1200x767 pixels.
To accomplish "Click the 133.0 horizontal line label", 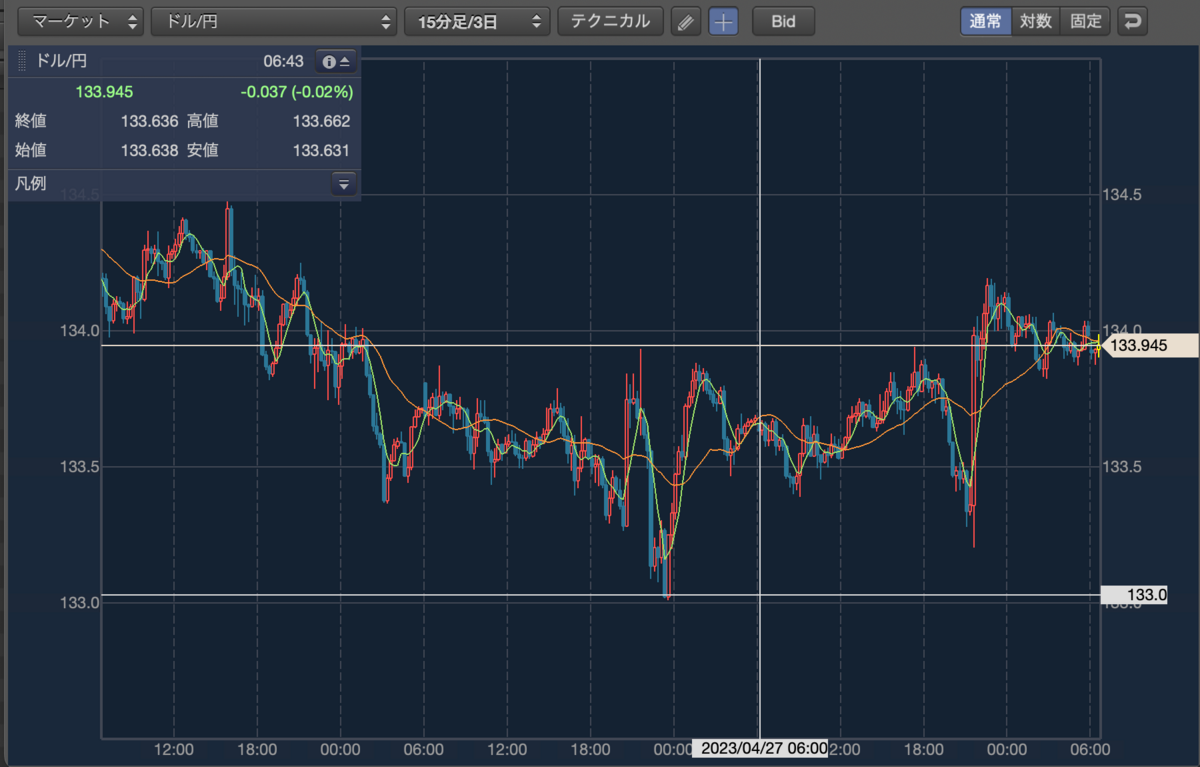I will click(x=1134, y=595).
